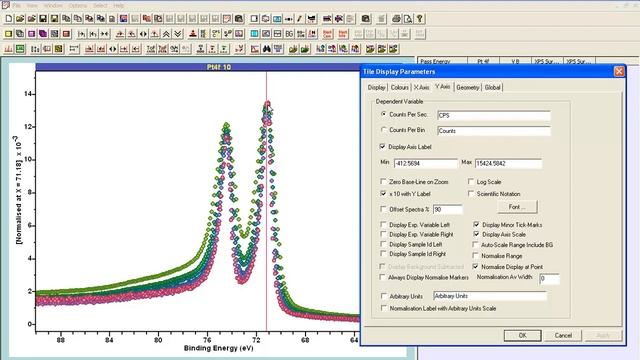
Task: Click the inward arrows compress icon
Action: click(x=104, y=34)
